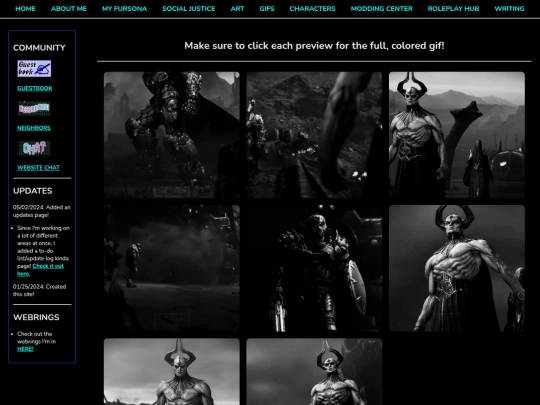Screen dimensions: 540x405
Task: Click the 'Make sure to click each preview' heading
Action: click(314, 46)
